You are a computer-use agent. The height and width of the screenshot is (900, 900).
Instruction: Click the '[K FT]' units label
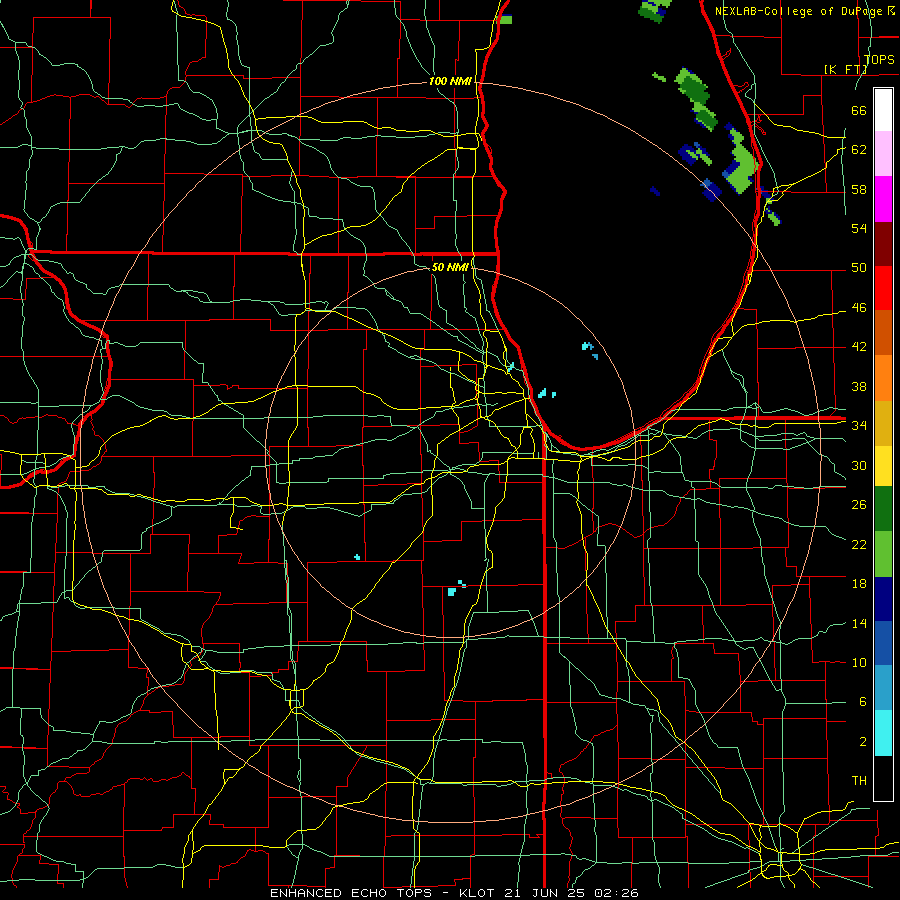845,69
